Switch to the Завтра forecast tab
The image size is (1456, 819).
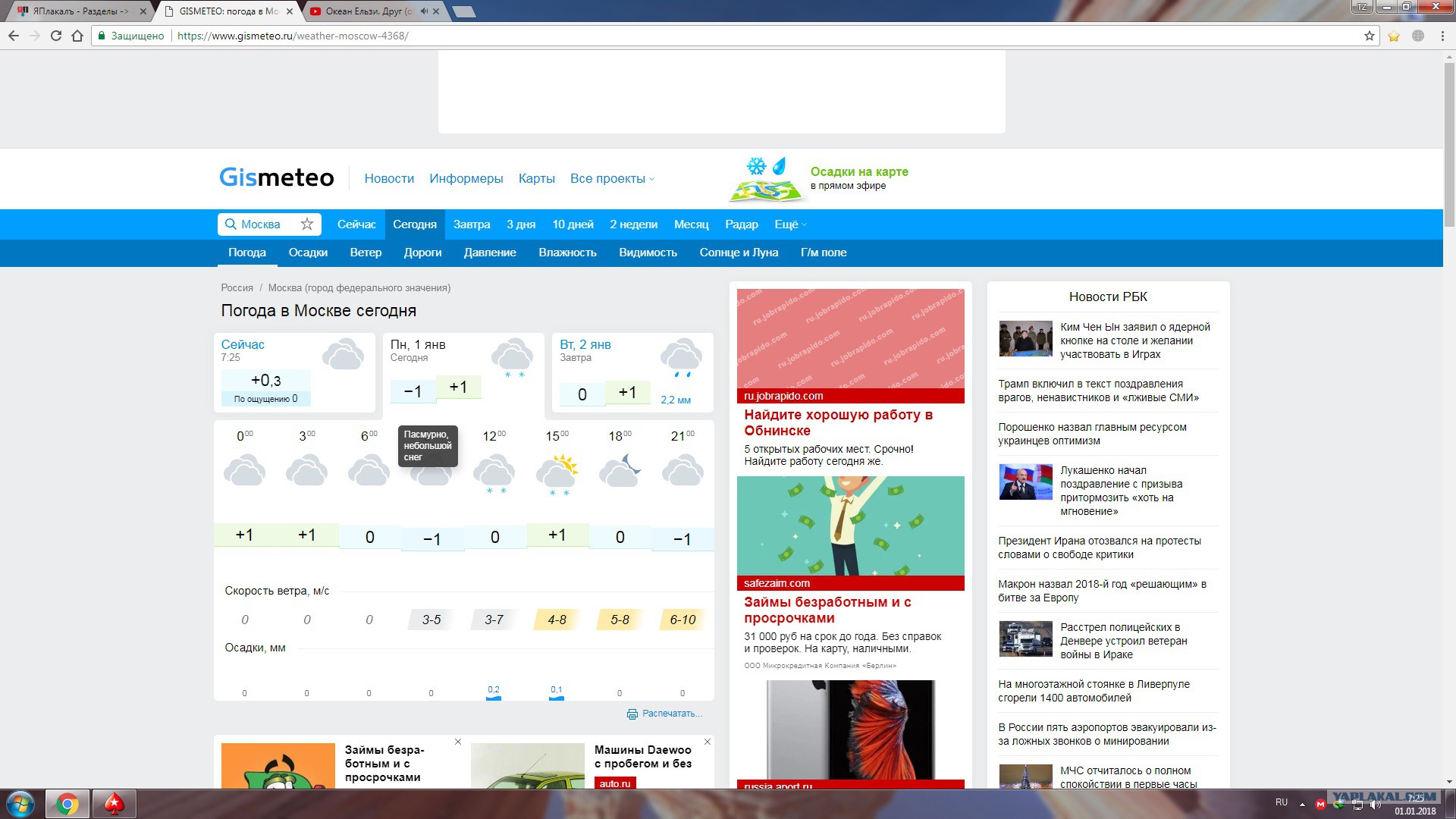(x=472, y=224)
